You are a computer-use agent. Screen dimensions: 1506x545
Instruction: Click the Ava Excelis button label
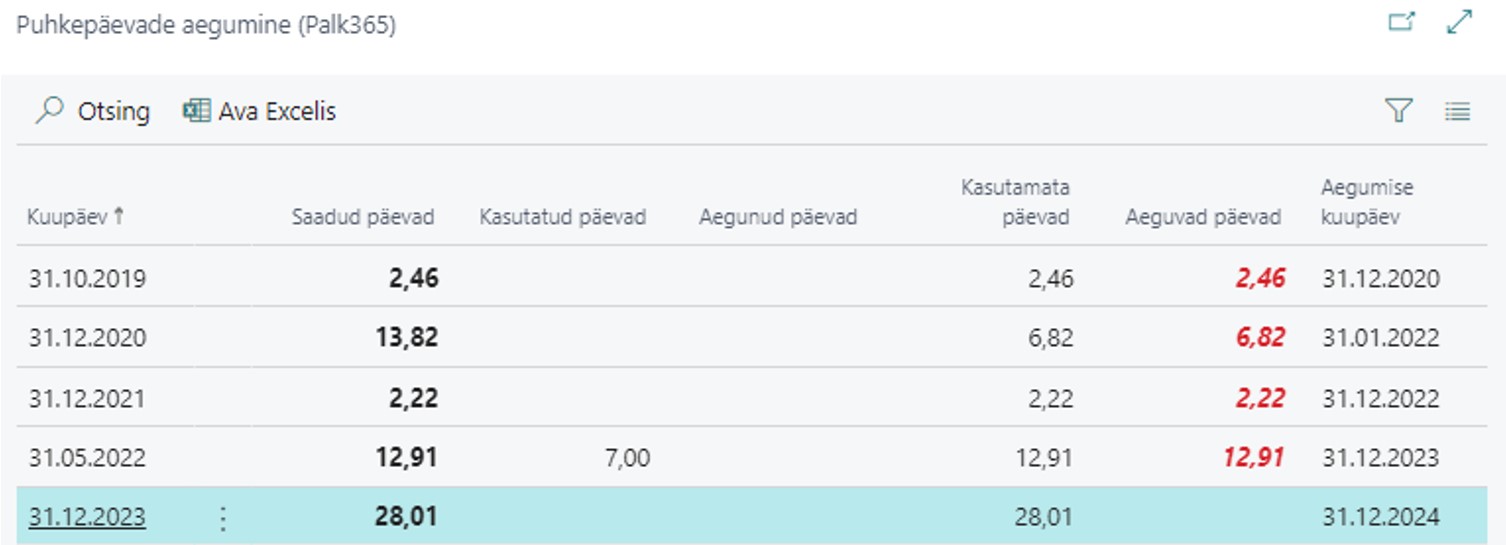277,111
